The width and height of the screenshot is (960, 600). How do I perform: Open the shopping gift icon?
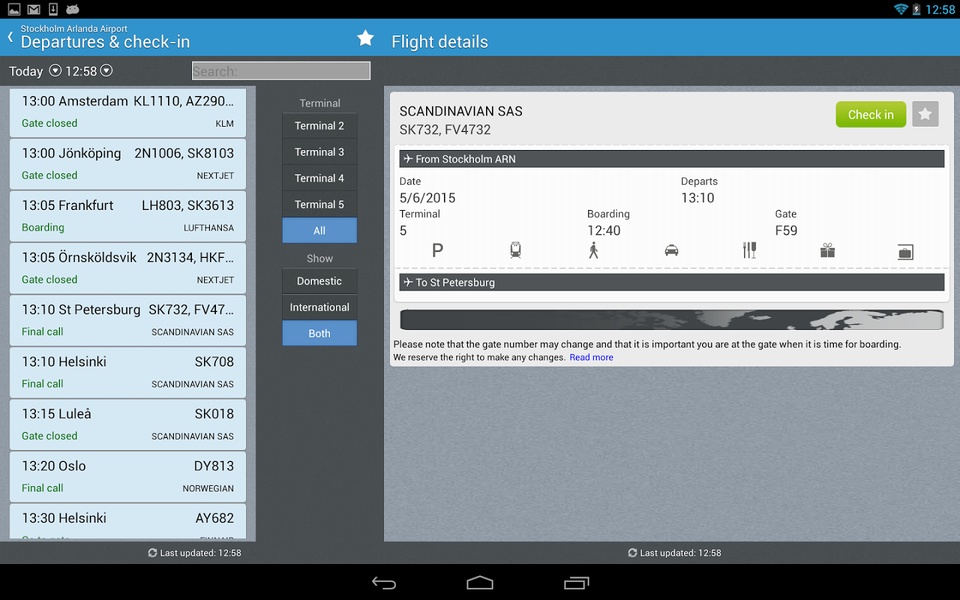pos(828,250)
